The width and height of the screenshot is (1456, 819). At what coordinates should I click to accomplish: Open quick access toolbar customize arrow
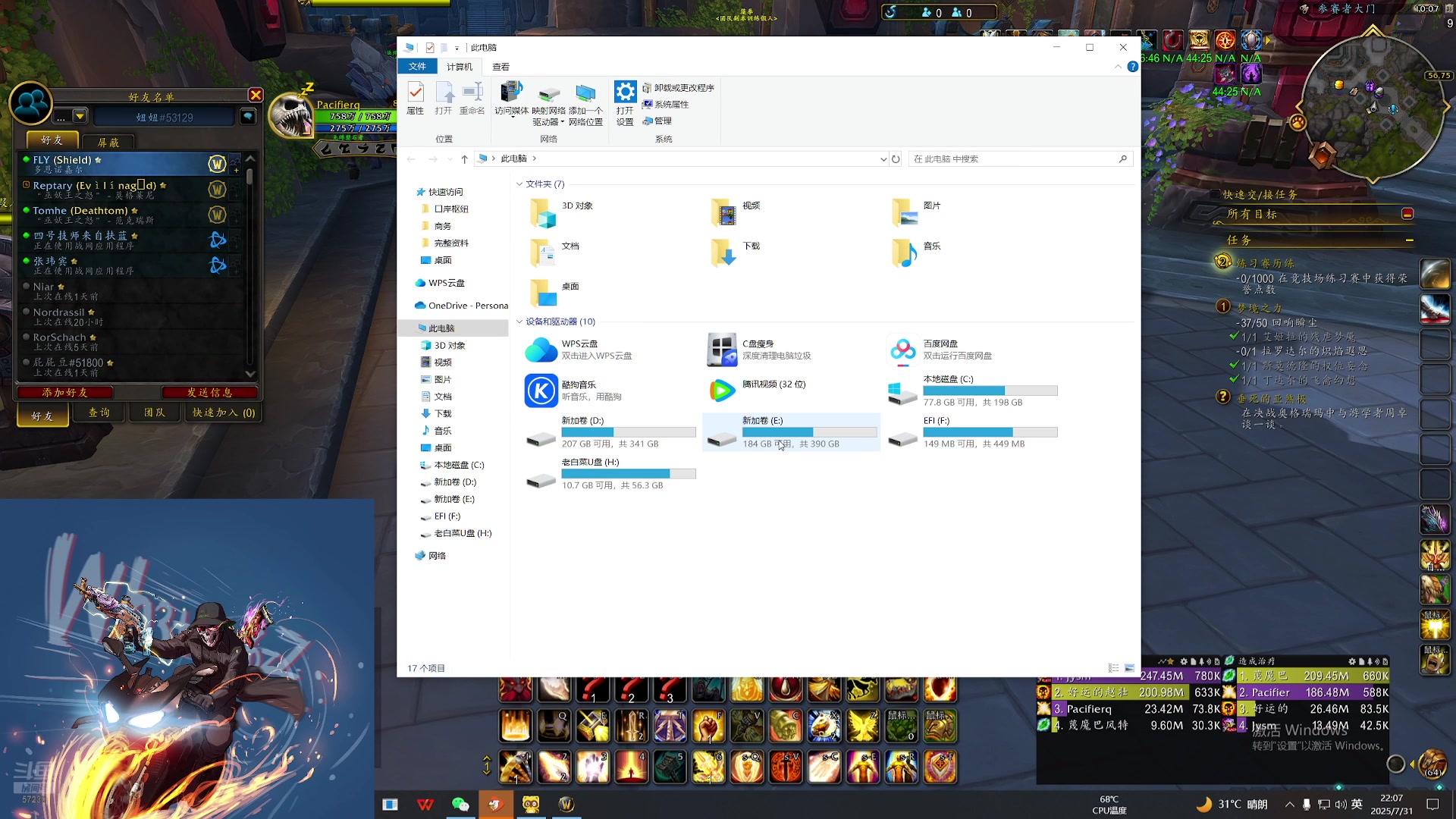[x=457, y=48]
